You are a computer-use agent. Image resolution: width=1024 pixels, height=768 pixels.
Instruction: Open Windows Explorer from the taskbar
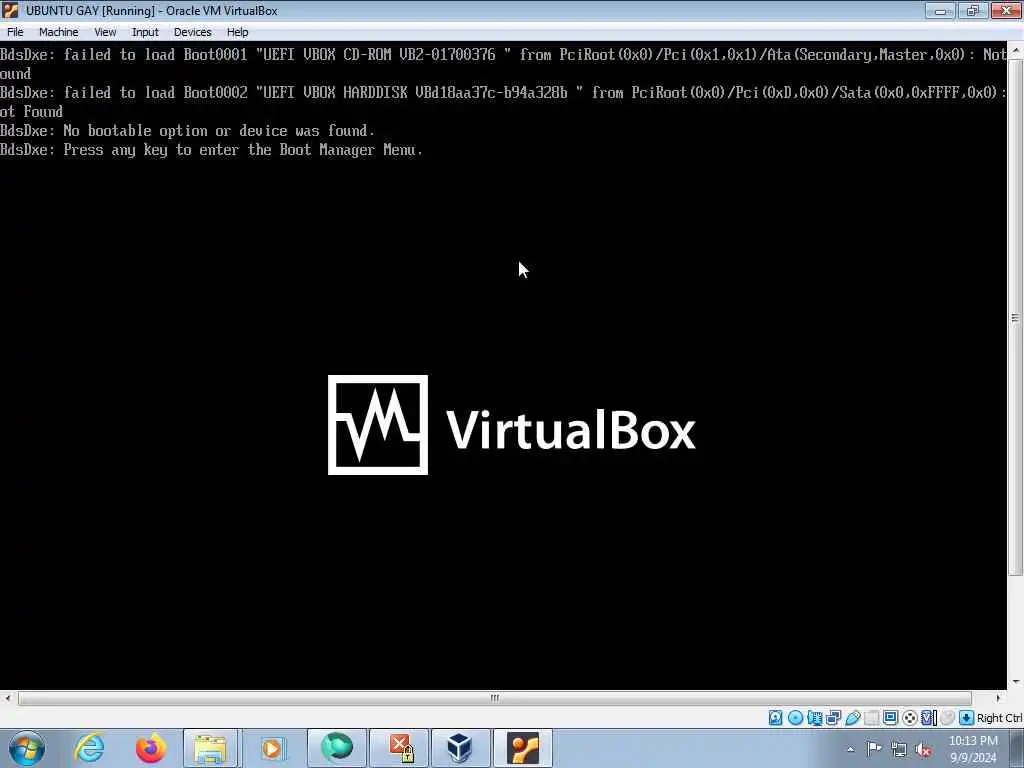click(x=210, y=748)
